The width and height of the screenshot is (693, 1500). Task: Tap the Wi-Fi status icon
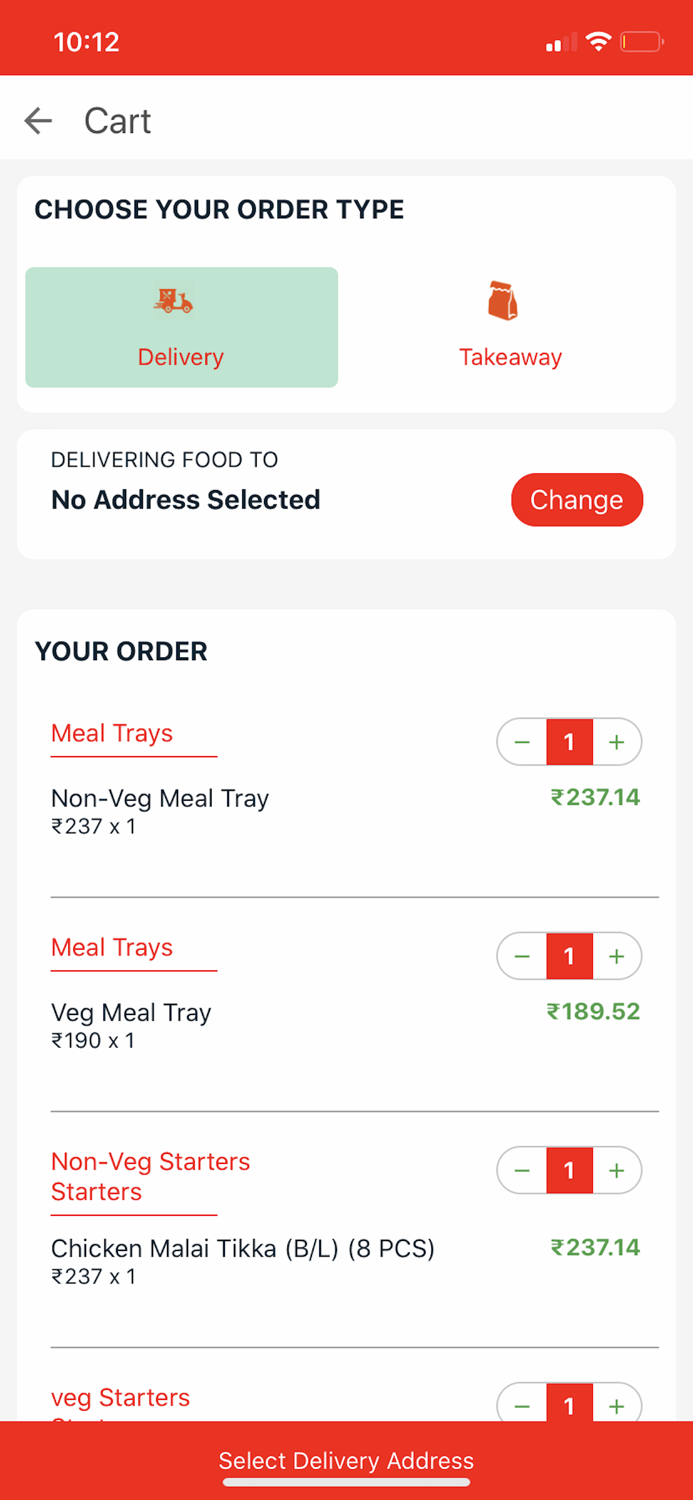(598, 41)
